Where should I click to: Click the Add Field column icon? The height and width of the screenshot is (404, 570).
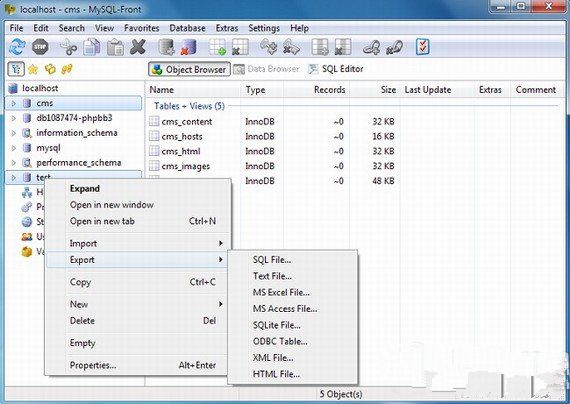[320, 47]
